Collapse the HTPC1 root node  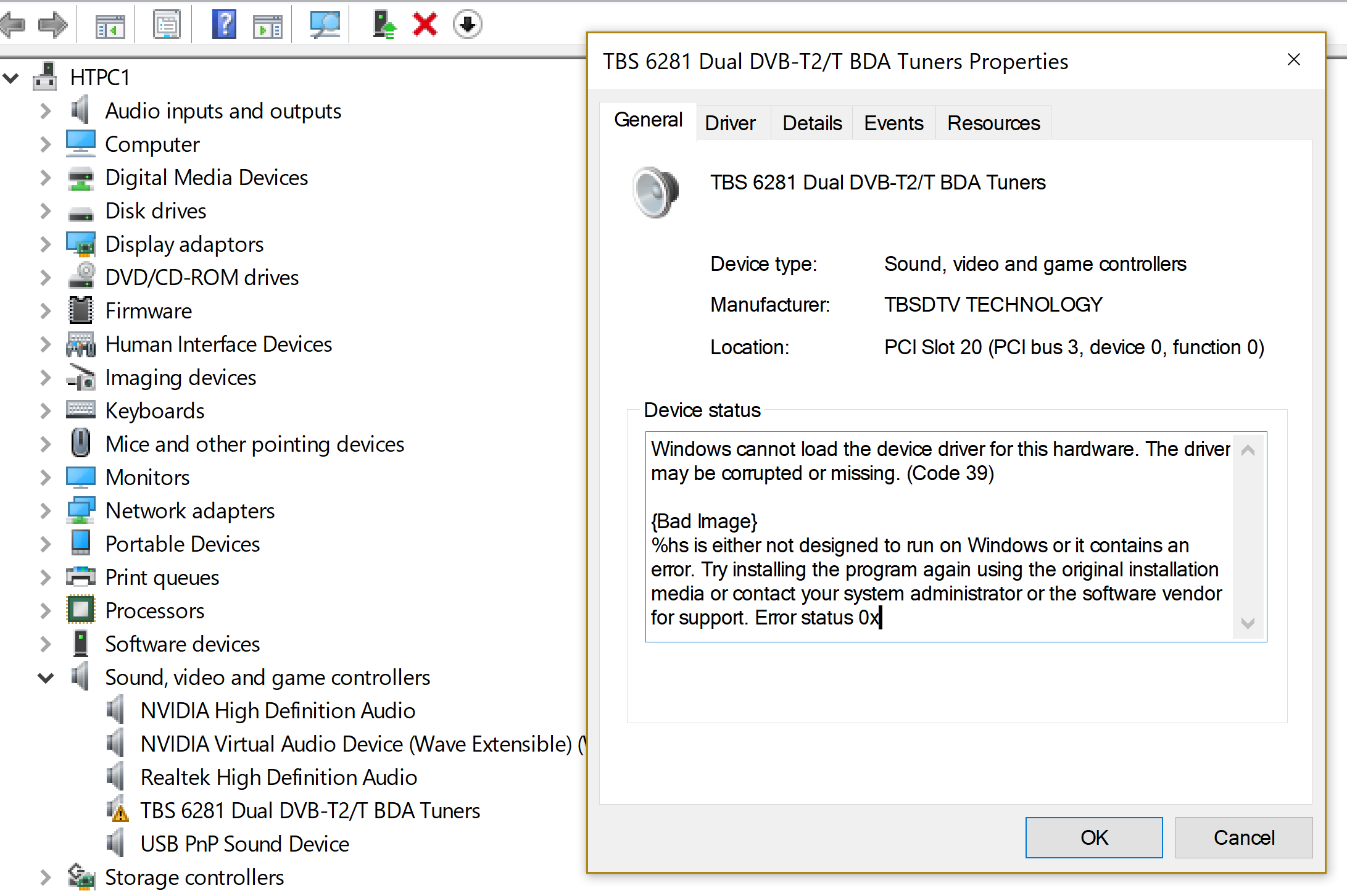click(11, 78)
